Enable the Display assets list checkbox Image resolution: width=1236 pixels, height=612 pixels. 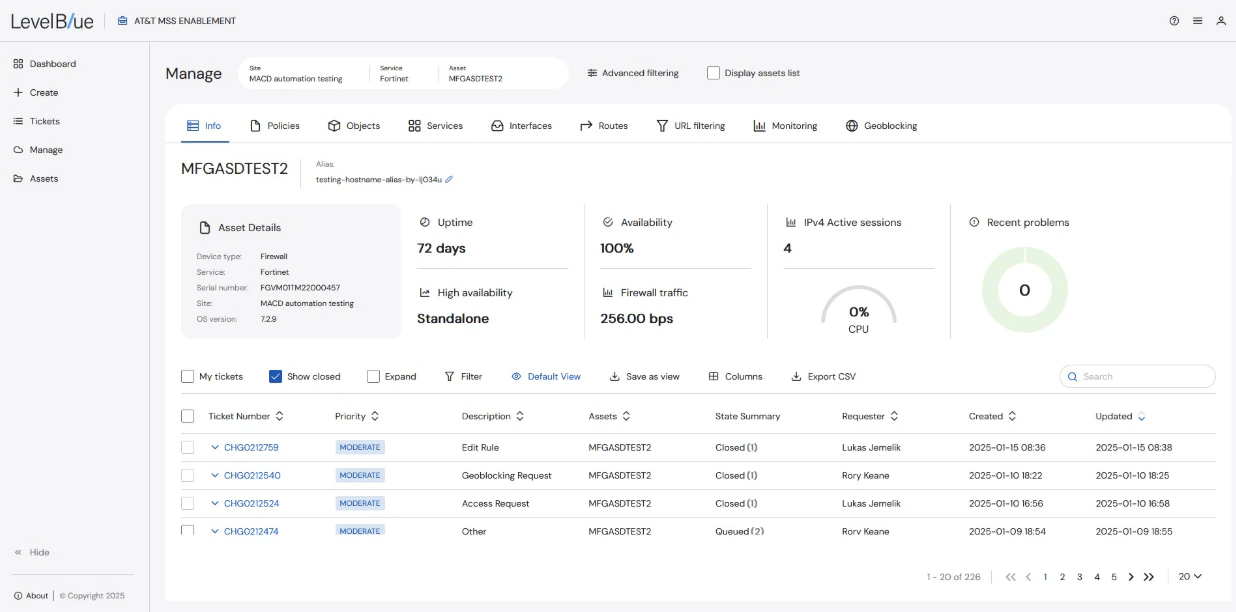coord(713,73)
